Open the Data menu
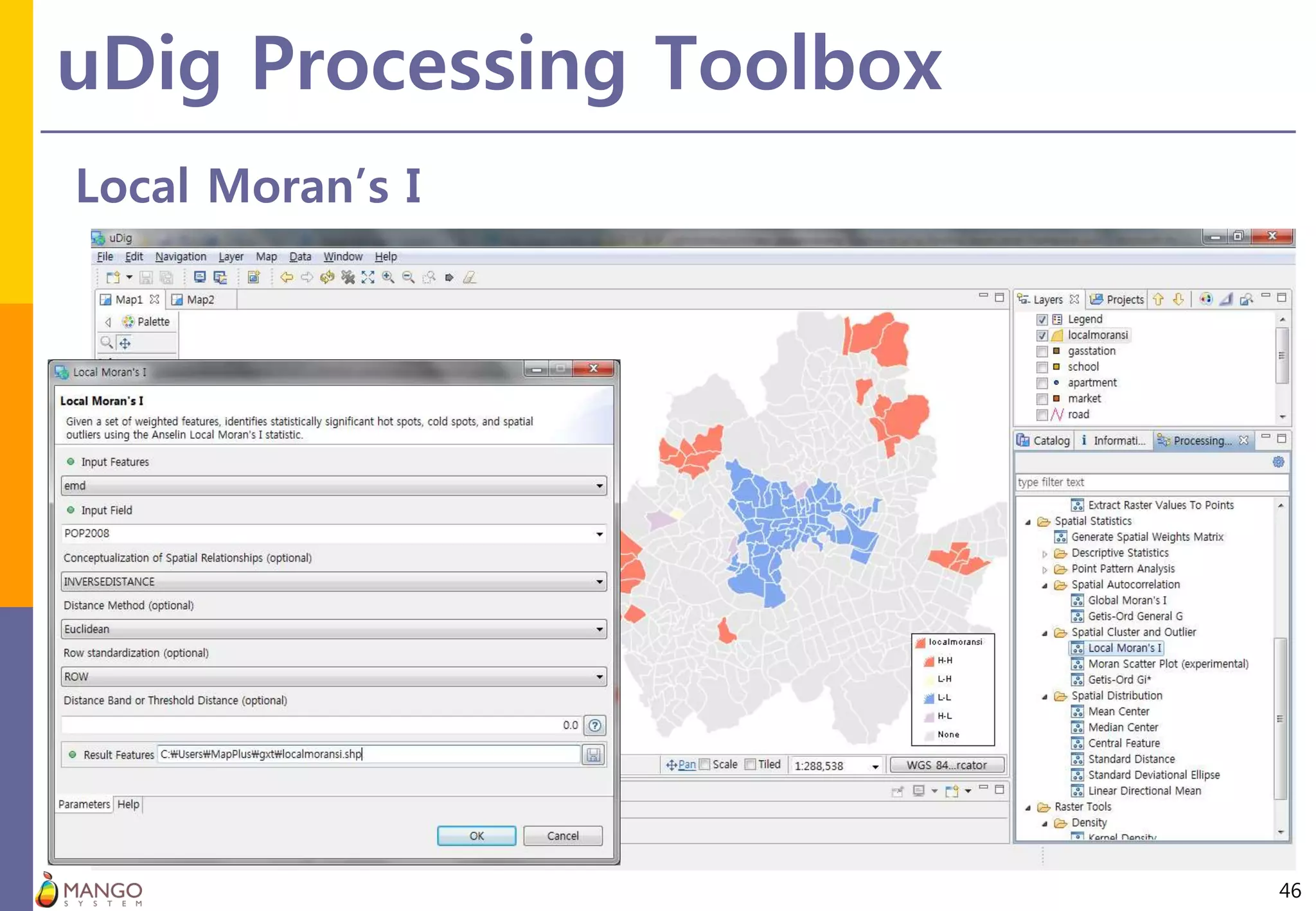 tap(300, 256)
